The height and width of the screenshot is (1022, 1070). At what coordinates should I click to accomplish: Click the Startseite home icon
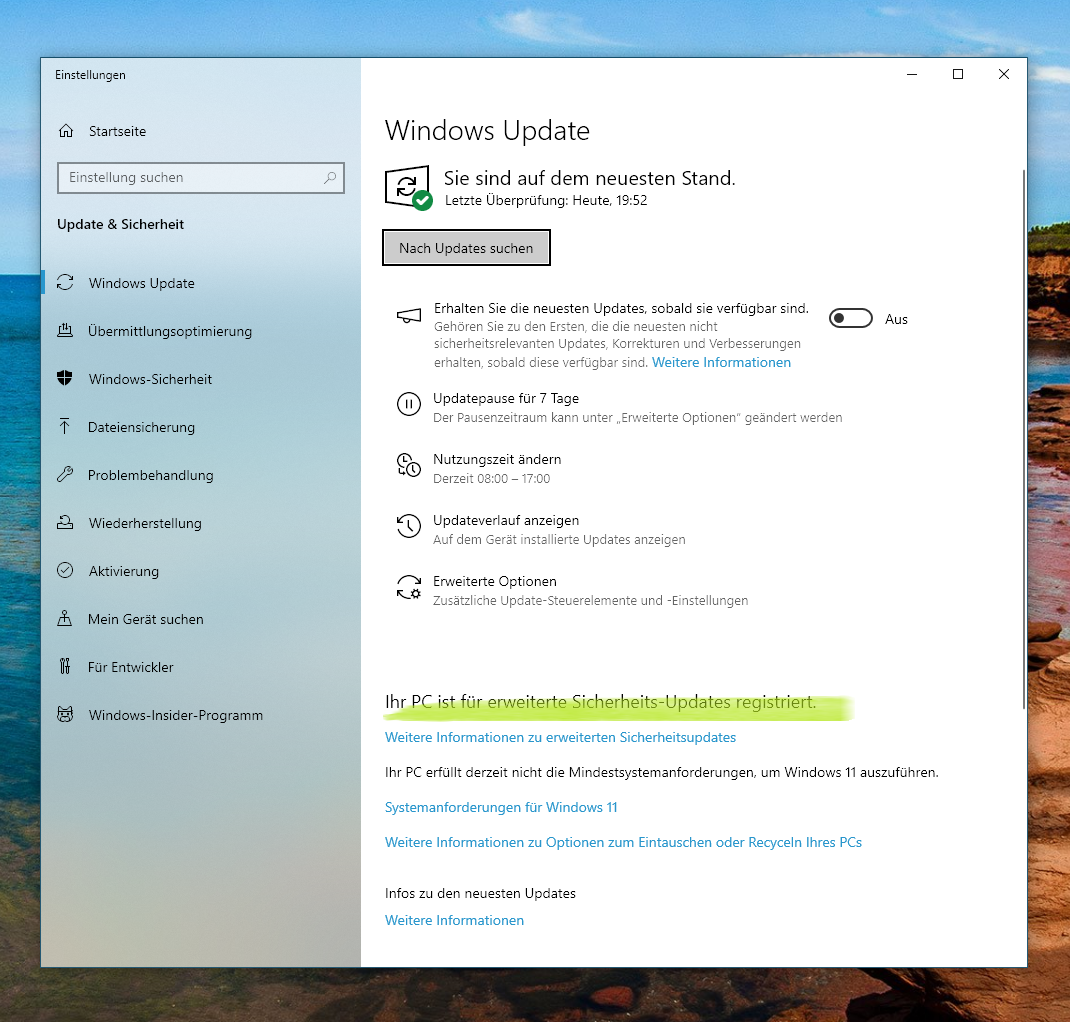click(x=66, y=130)
